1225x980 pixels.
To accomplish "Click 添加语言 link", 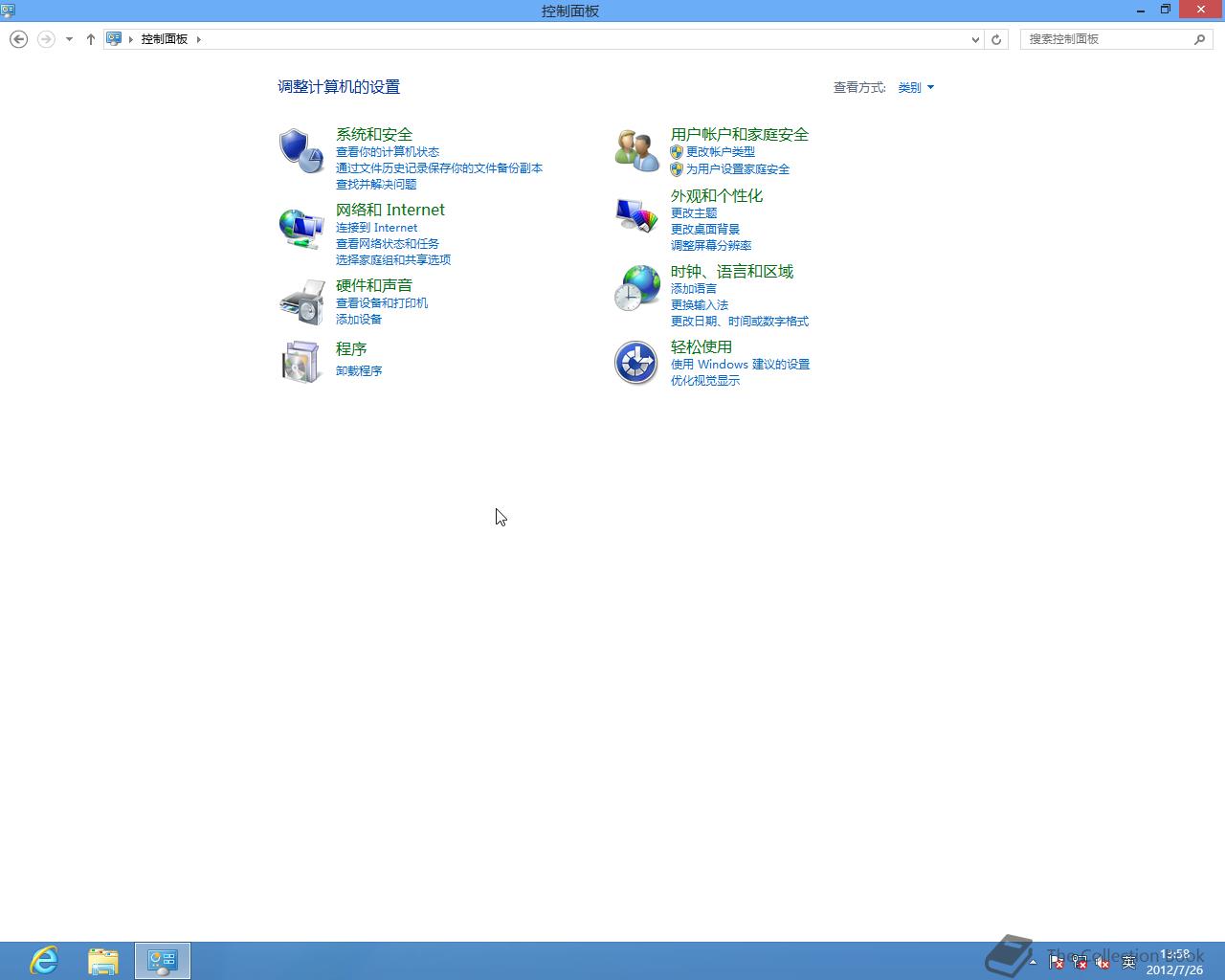I will coord(694,288).
